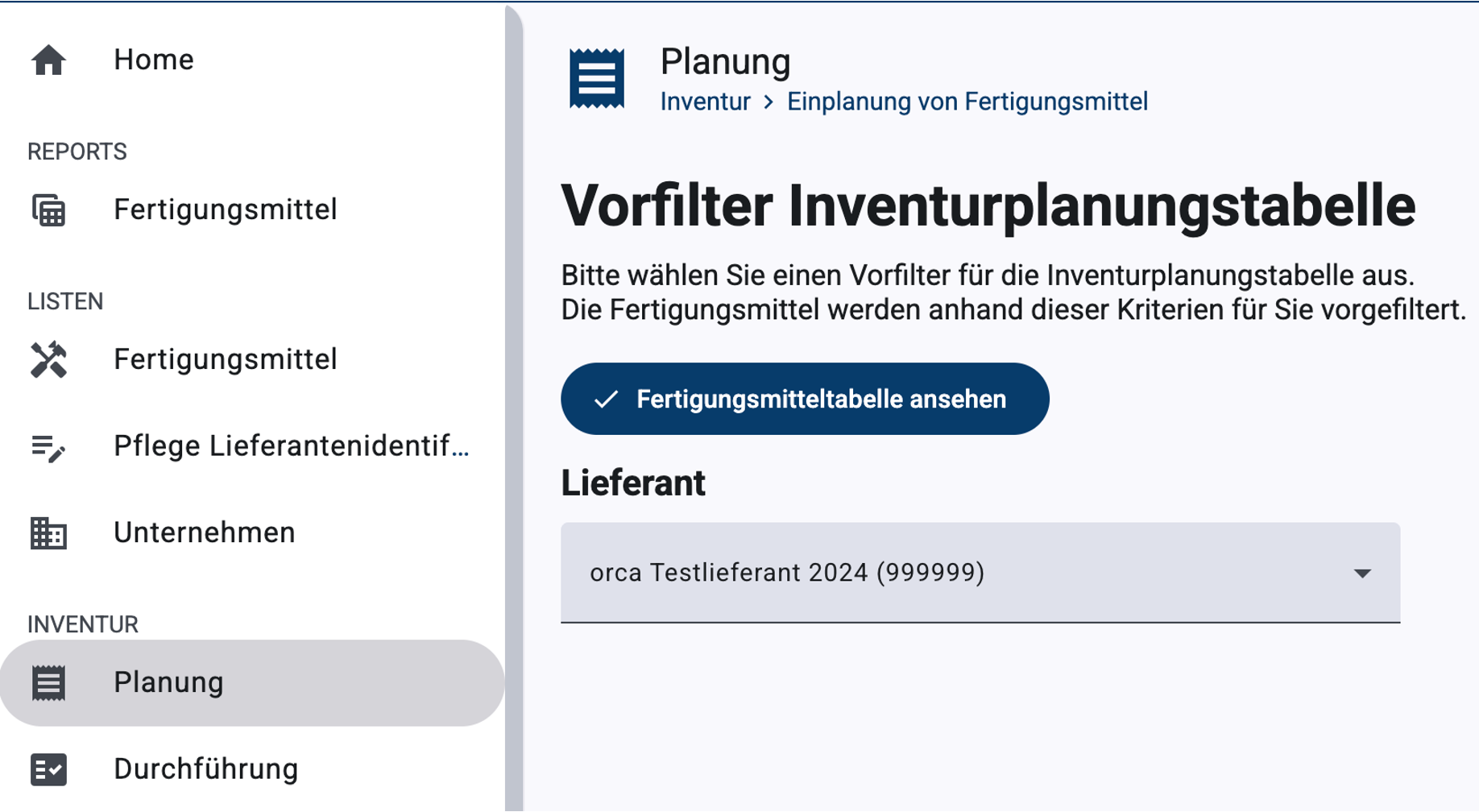Click the Unternehmen building icon

click(x=48, y=533)
